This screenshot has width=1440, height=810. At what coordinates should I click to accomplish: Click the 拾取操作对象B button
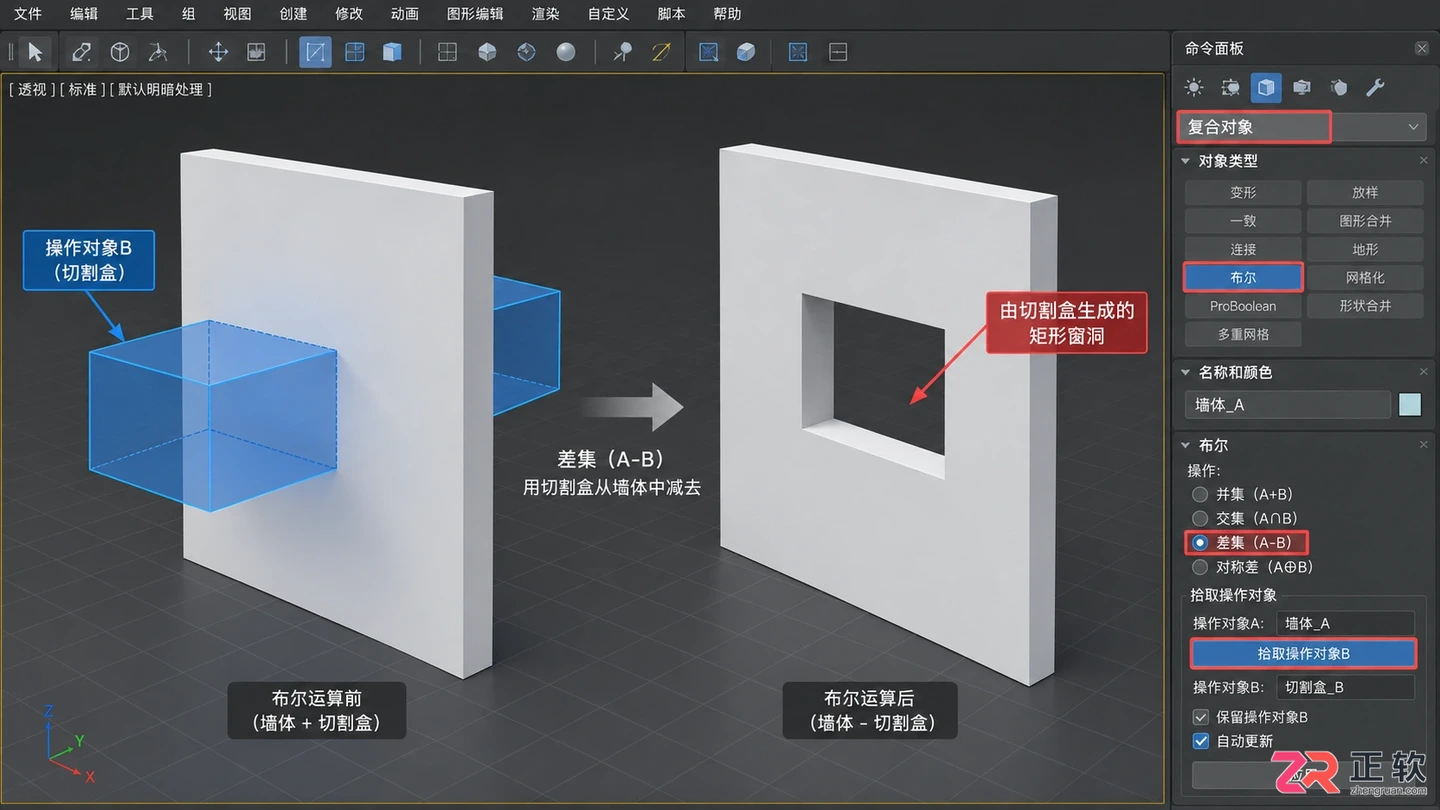click(1303, 653)
